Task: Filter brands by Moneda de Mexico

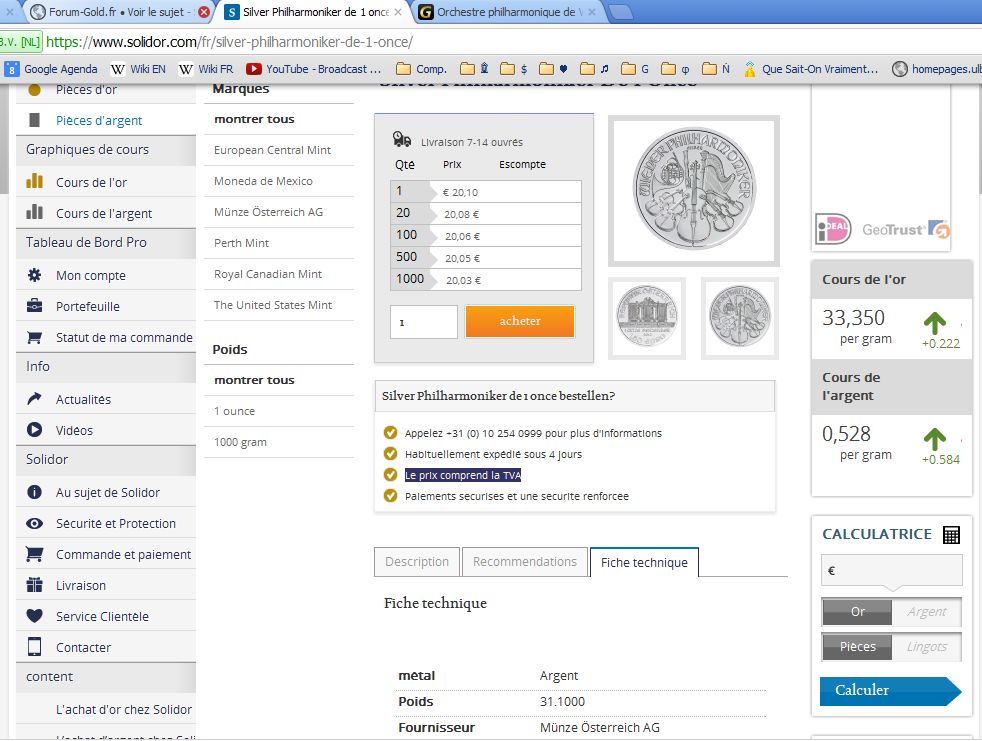Action: (263, 181)
